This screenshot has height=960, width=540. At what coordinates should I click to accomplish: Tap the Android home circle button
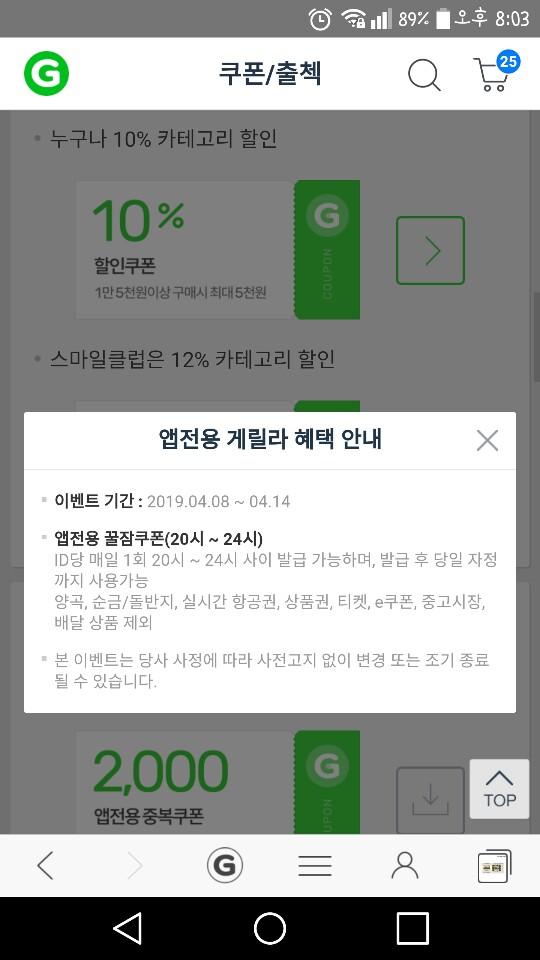point(270,928)
